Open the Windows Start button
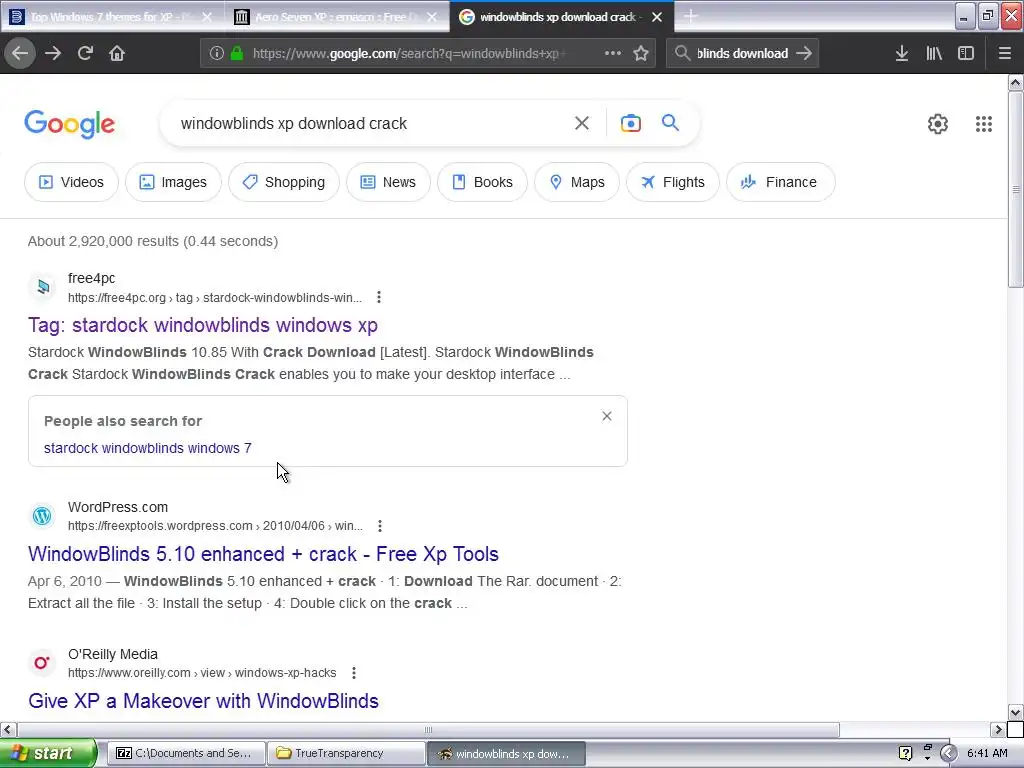Viewport: 1024px width, 768px height. click(48, 753)
